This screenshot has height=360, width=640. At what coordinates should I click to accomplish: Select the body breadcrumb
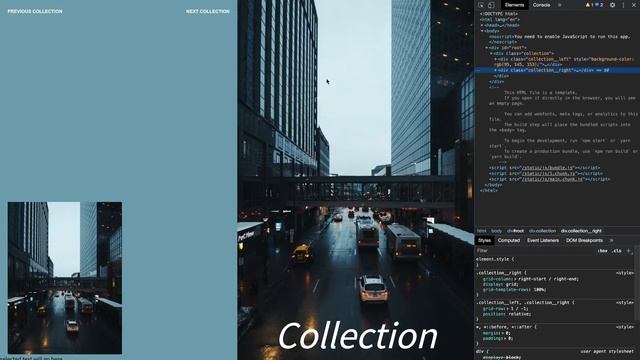(x=496, y=231)
